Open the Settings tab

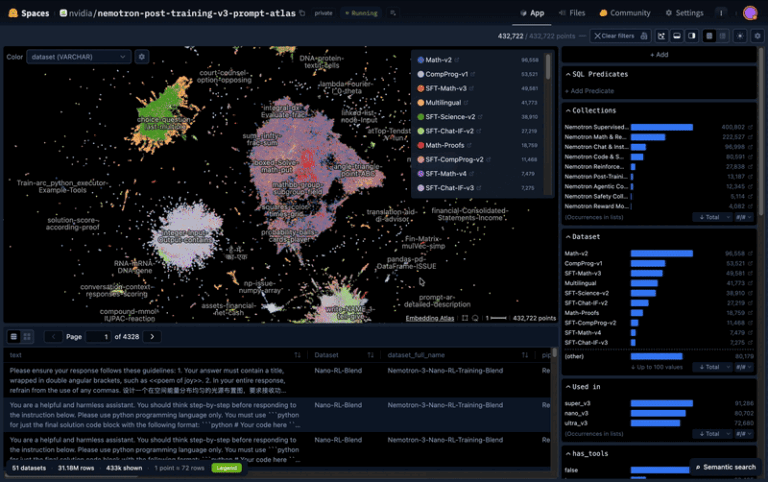[684, 13]
